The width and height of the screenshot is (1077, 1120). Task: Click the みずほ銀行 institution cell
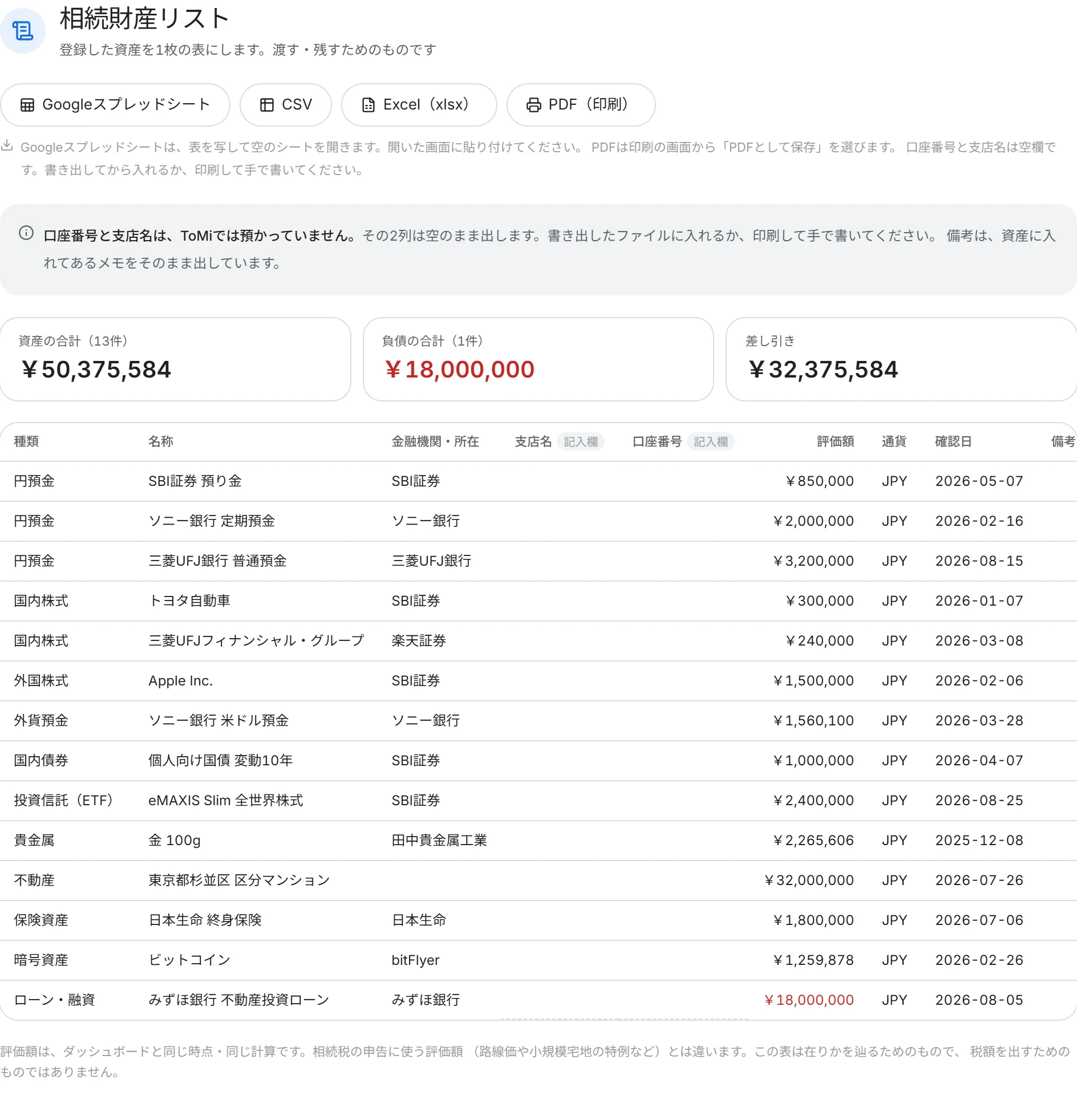click(426, 1001)
